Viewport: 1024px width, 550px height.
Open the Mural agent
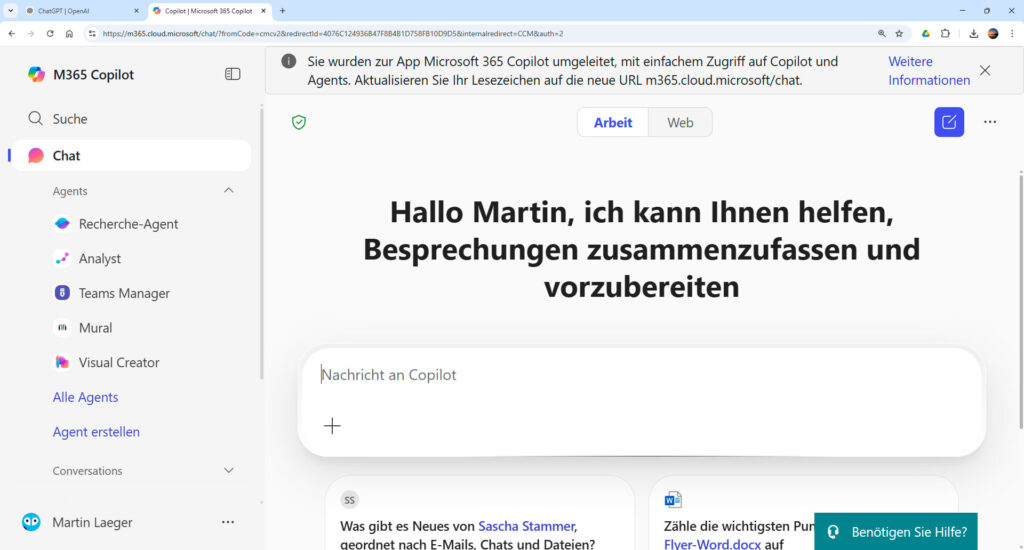[x=83, y=328]
